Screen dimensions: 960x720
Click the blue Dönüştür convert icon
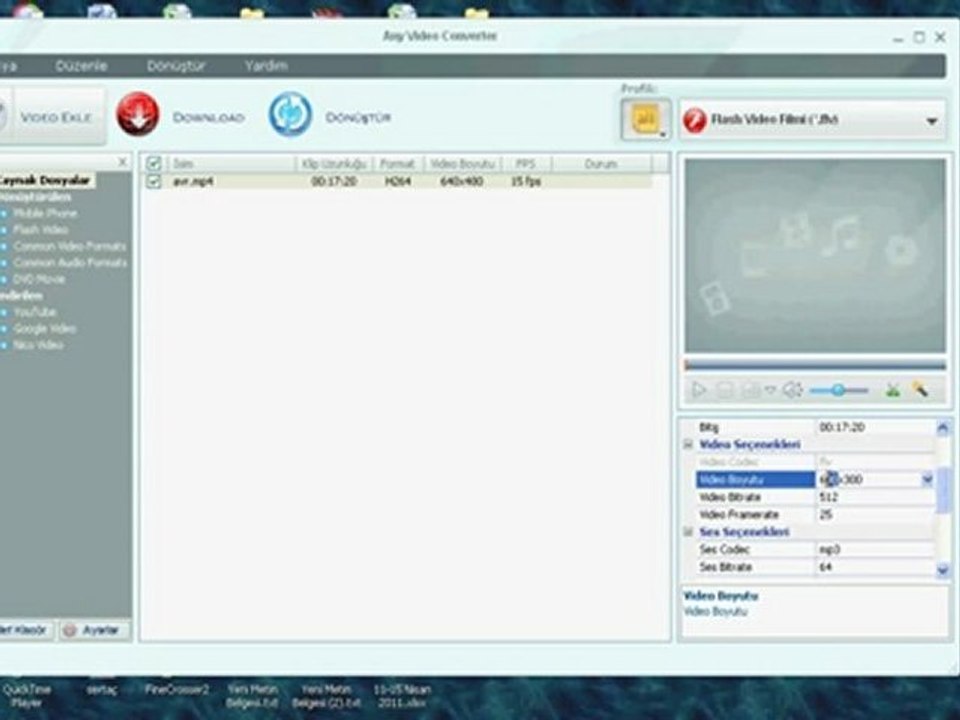click(290, 114)
